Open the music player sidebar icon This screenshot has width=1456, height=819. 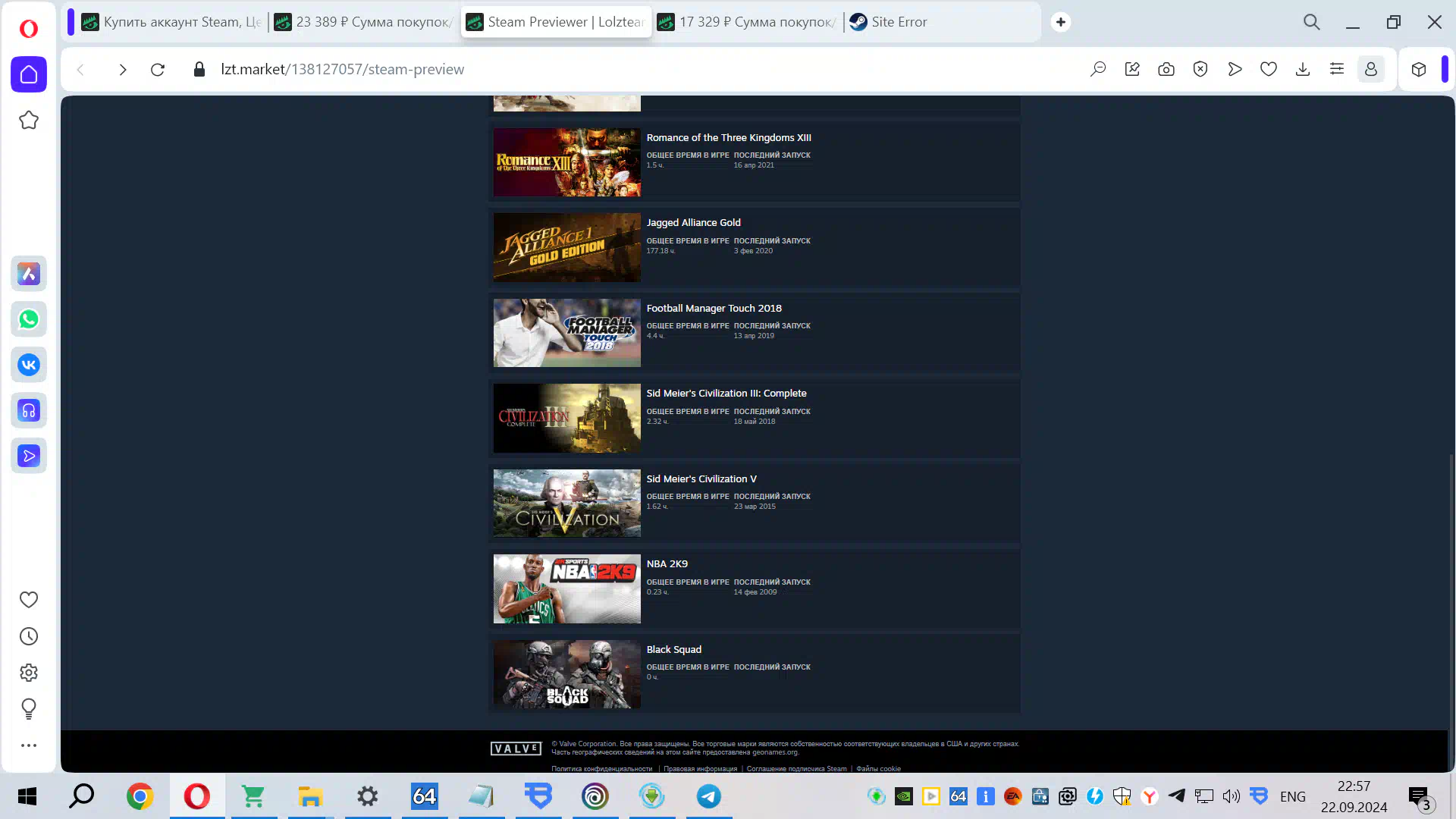[29, 410]
